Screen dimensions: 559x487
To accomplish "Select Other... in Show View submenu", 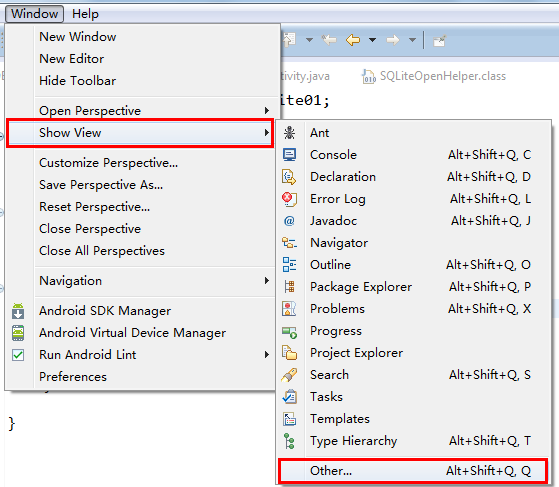I will pos(413,471).
